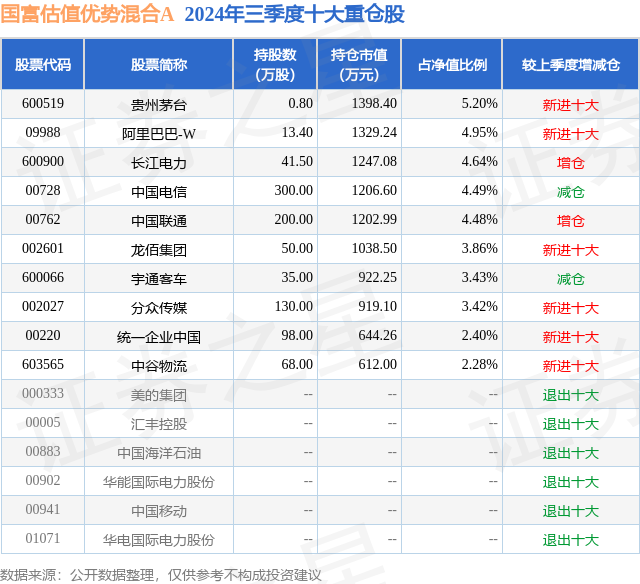Click the 股票代码 column header
This screenshot has height=584, width=640.
click(43, 64)
